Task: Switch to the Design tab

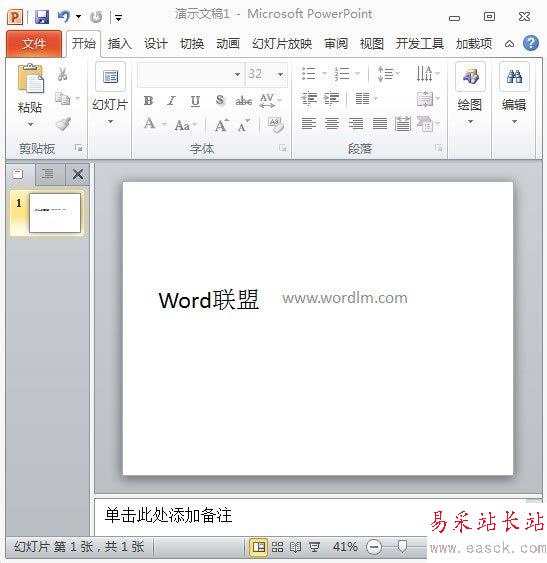Action: click(x=156, y=44)
